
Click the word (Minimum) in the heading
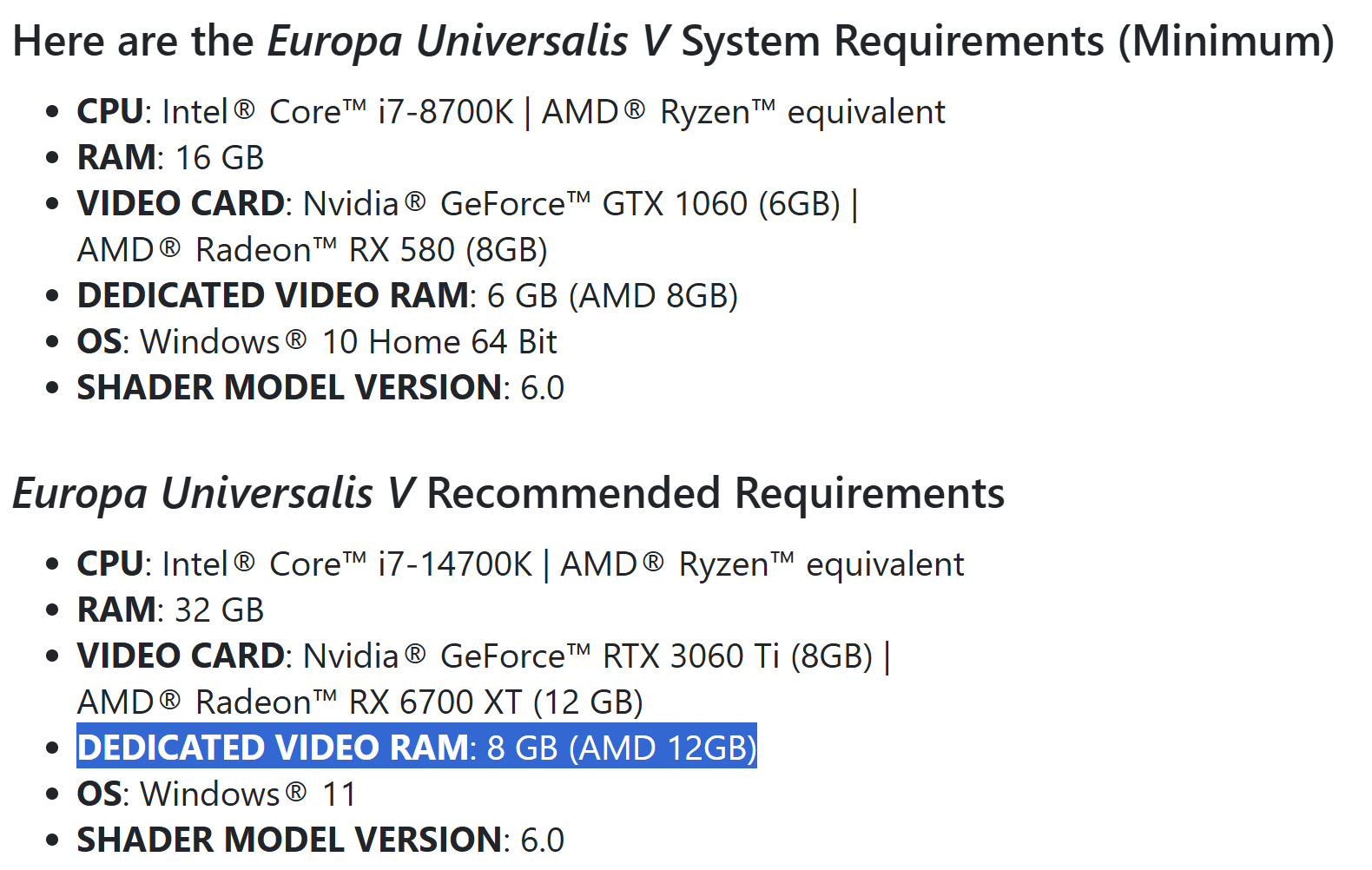coord(1226,42)
